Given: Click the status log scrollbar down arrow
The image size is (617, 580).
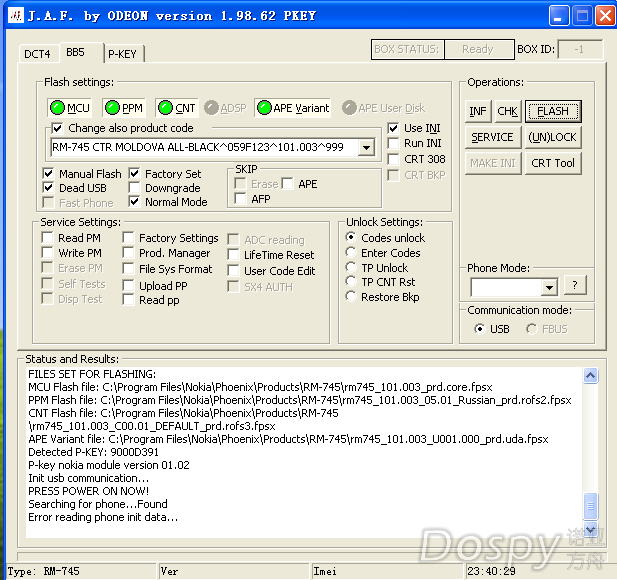Looking at the screenshot, I should click(x=590, y=530).
